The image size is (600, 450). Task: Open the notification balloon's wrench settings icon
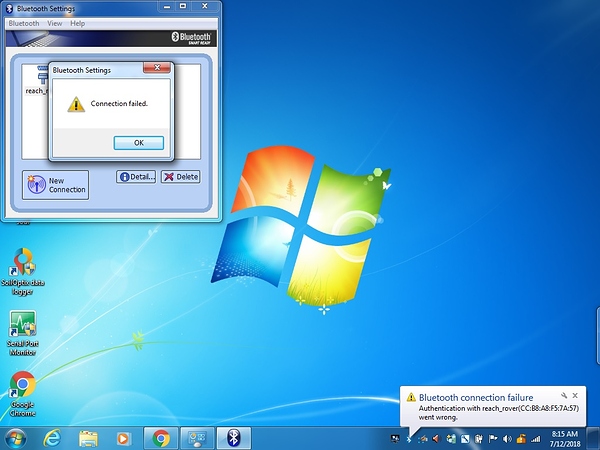pos(564,396)
